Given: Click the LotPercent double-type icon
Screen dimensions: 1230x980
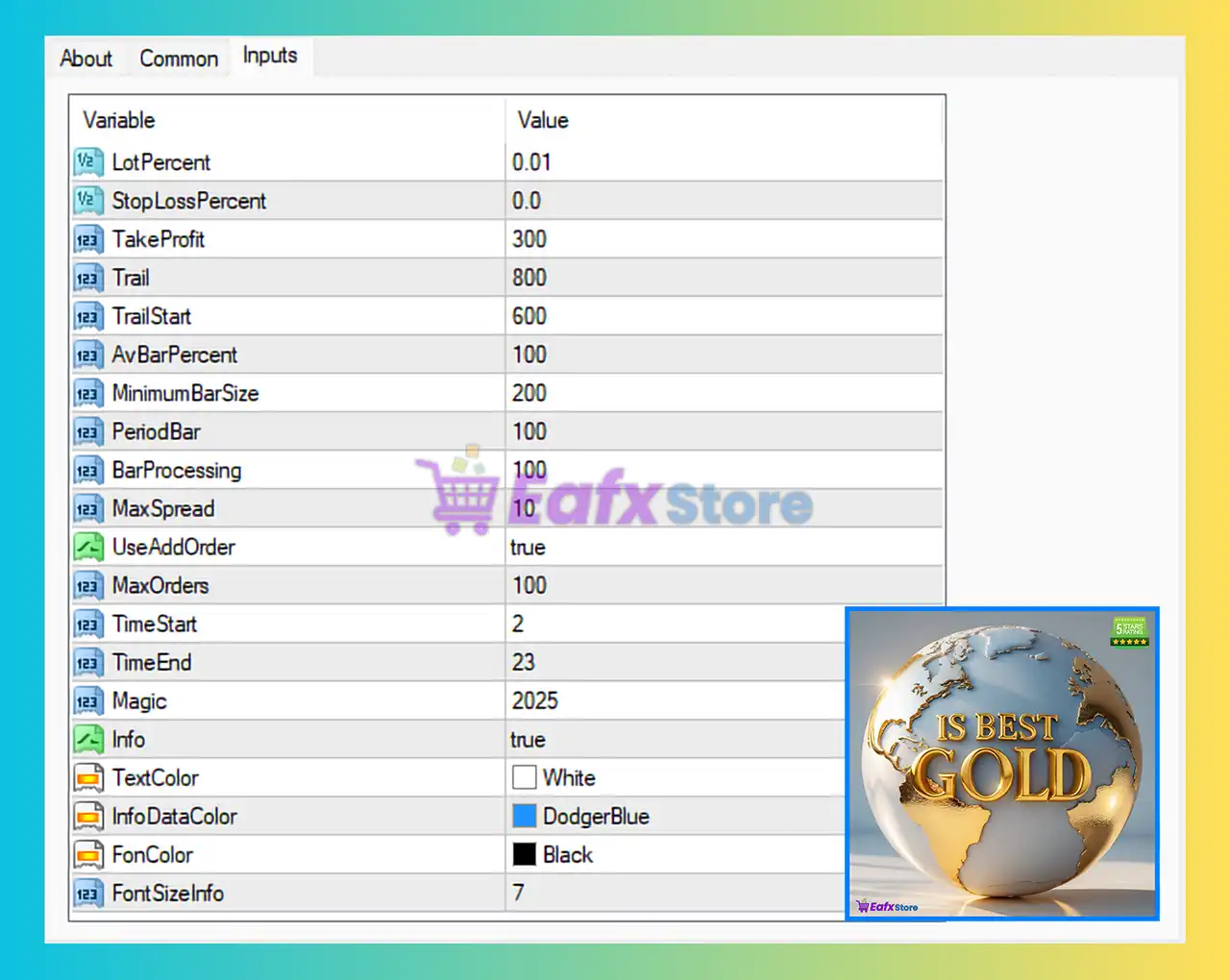Looking at the screenshot, I should (x=87, y=162).
